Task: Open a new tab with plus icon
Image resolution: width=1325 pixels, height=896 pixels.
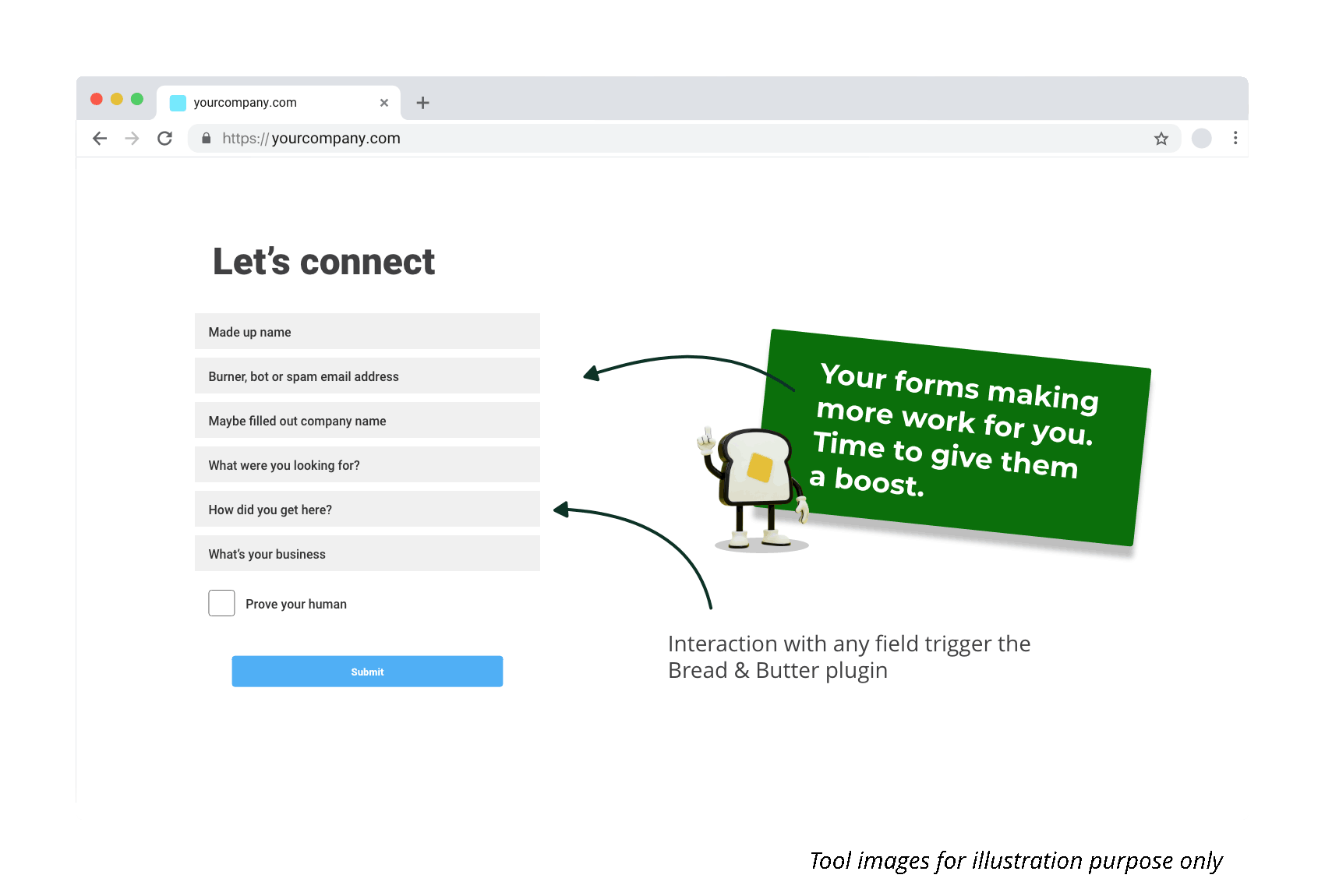Action: click(x=422, y=103)
